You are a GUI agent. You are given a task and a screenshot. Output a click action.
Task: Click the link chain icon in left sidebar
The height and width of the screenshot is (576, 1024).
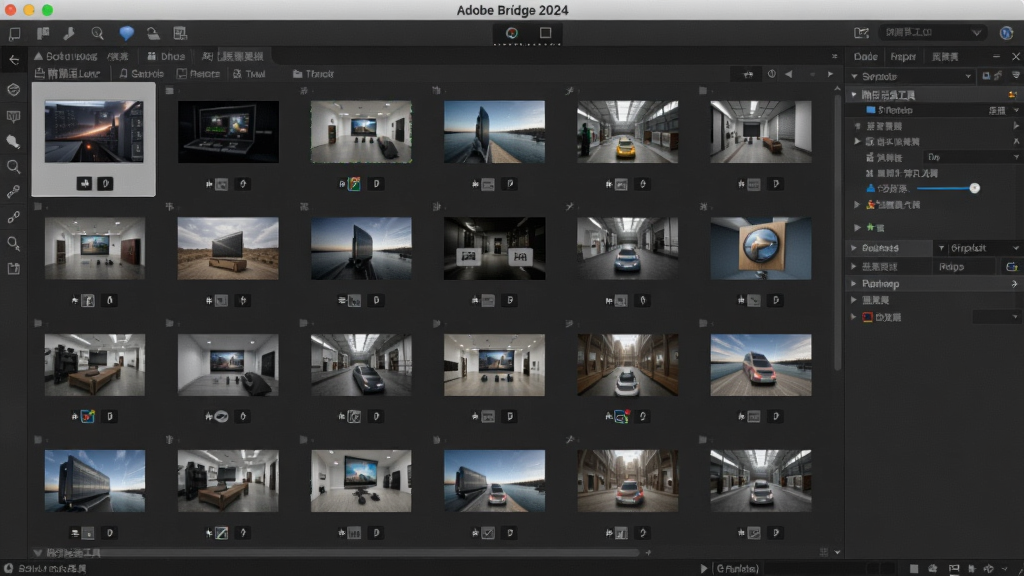click(13, 217)
